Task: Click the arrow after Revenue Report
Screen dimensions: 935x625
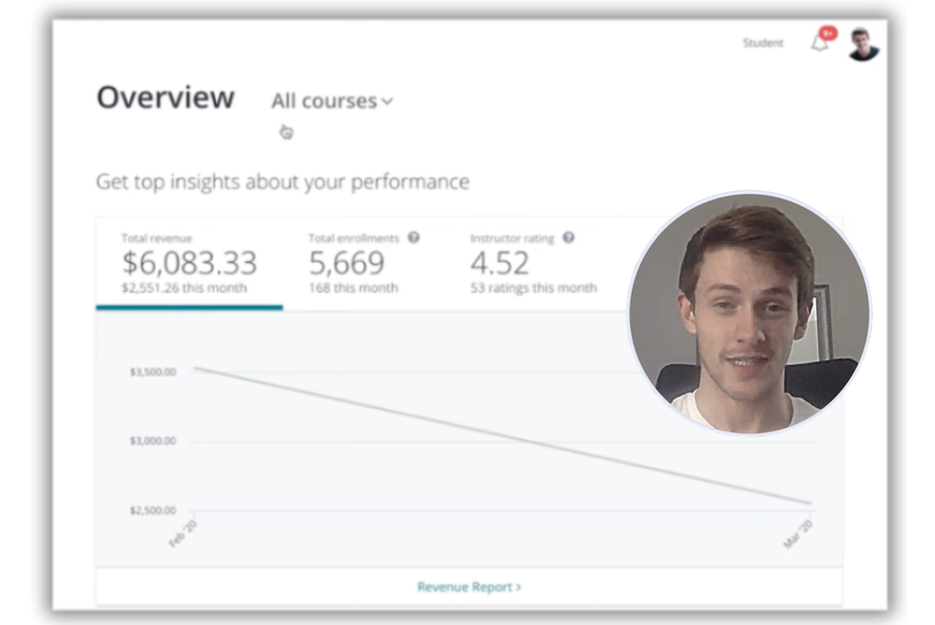Action: (x=519, y=587)
